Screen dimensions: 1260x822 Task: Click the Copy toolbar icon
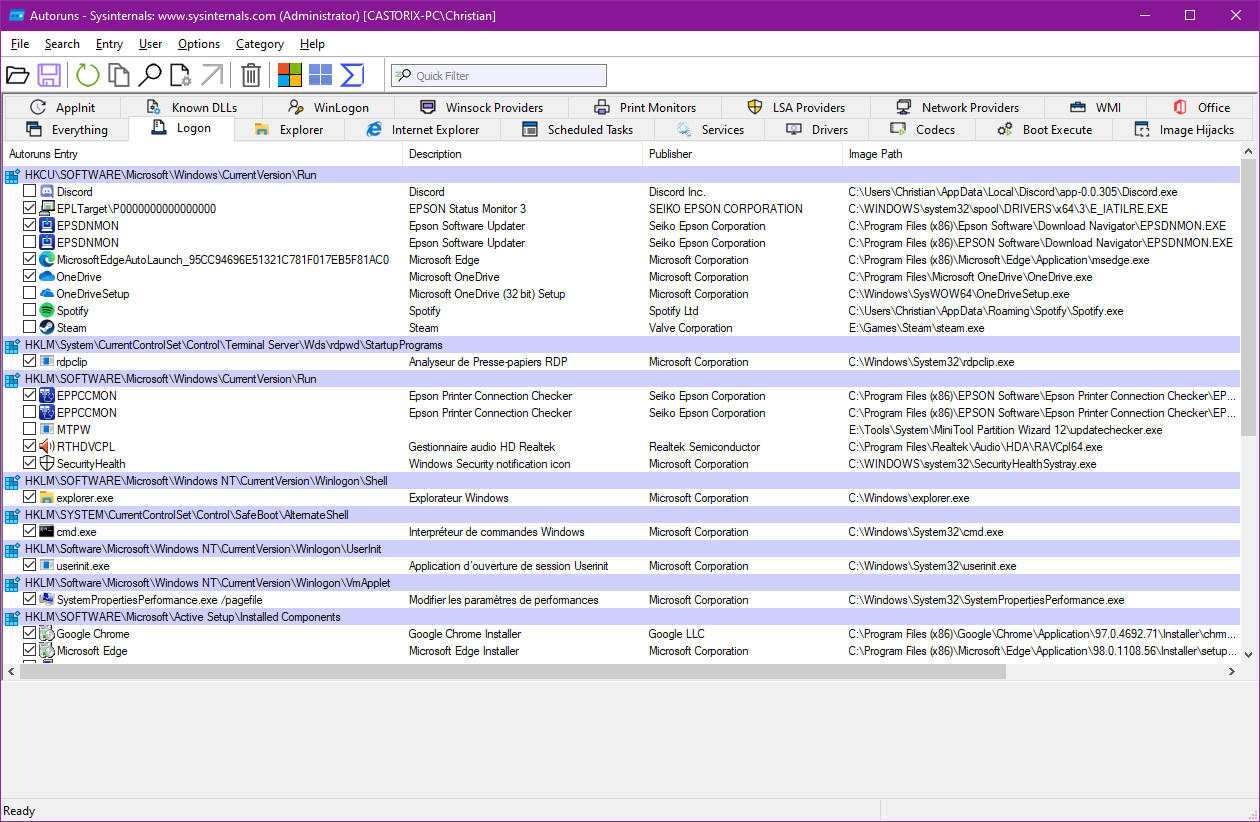pos(119,75)
